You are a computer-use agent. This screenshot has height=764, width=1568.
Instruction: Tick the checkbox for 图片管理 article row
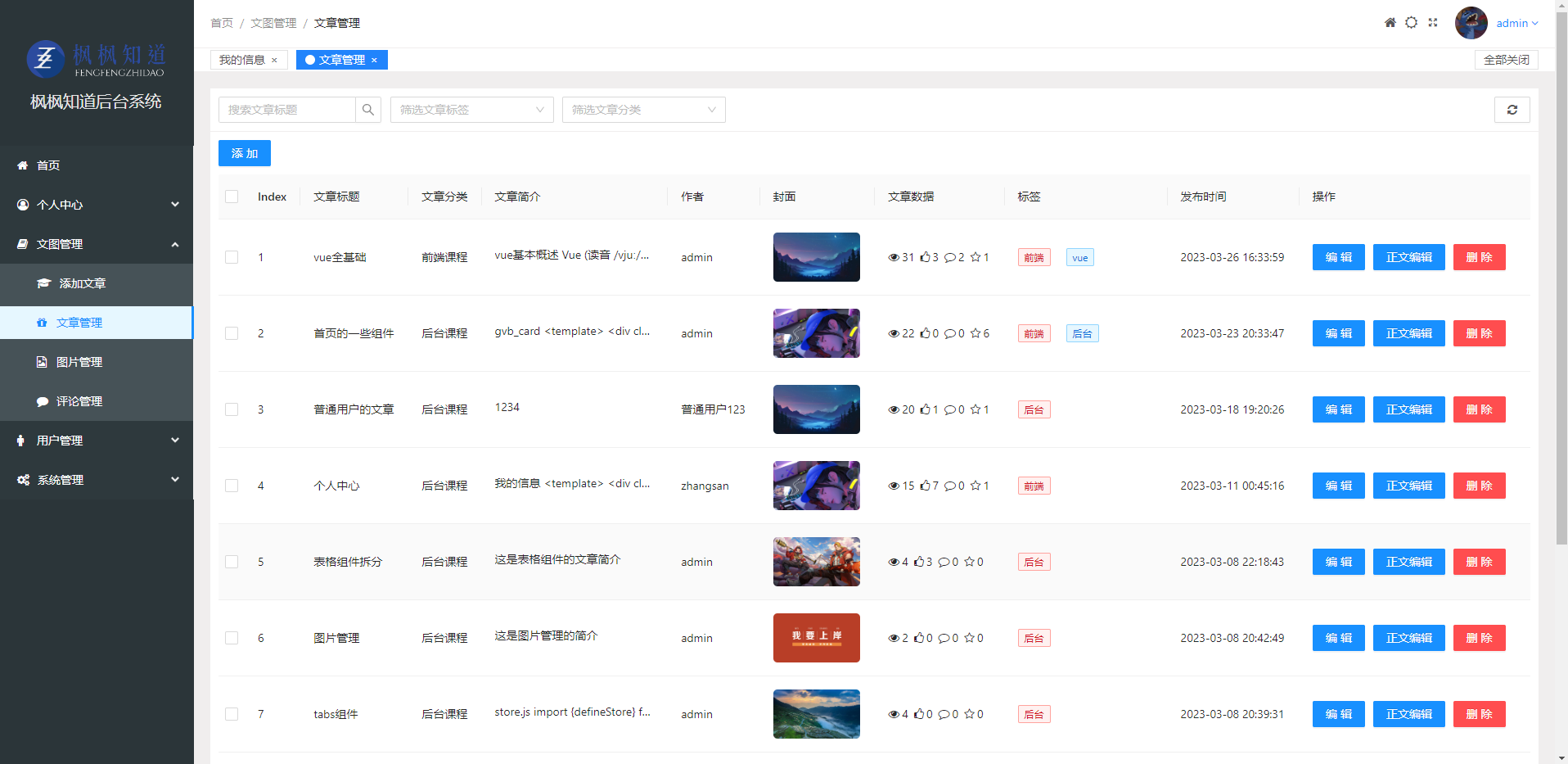[x=232, y=638]
